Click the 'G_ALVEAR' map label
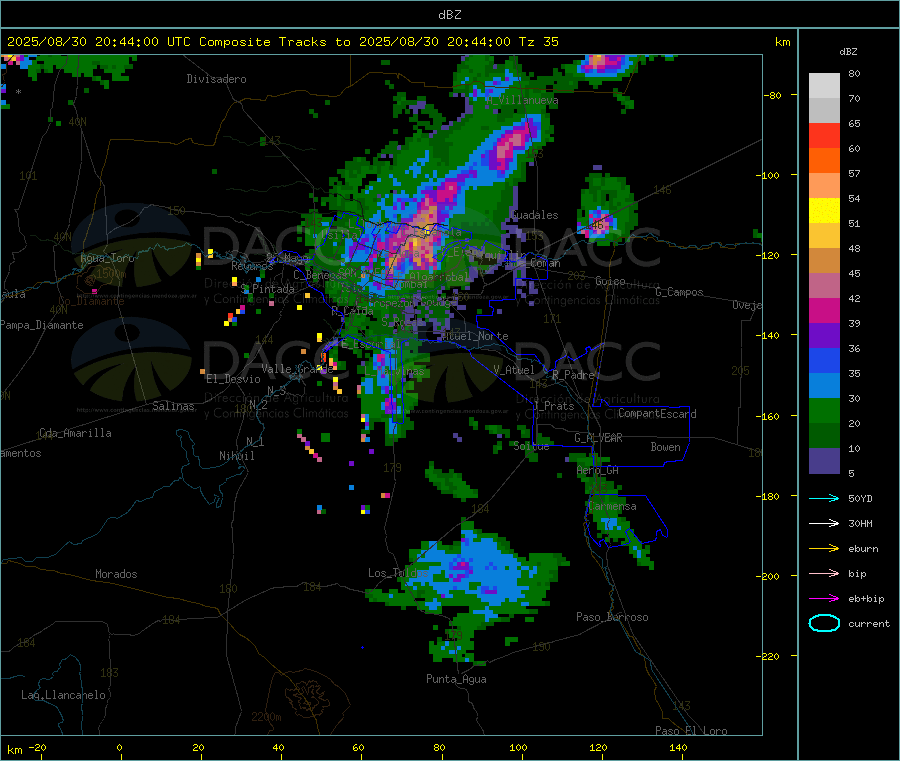 (x=598, y=438)
